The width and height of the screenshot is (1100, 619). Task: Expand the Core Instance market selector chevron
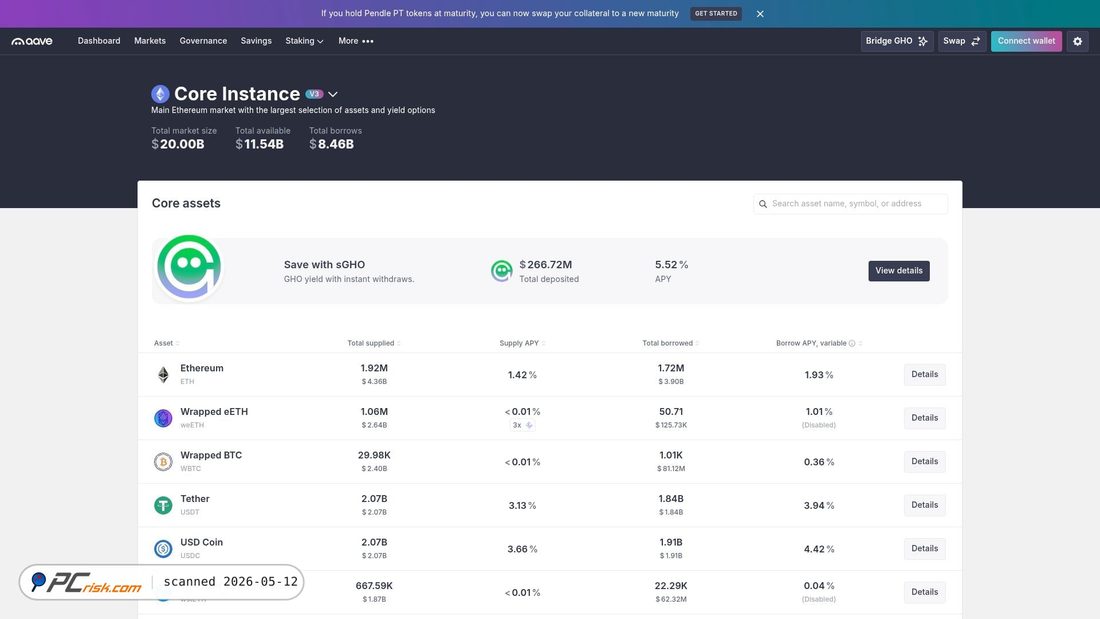(x=333, y=94)
